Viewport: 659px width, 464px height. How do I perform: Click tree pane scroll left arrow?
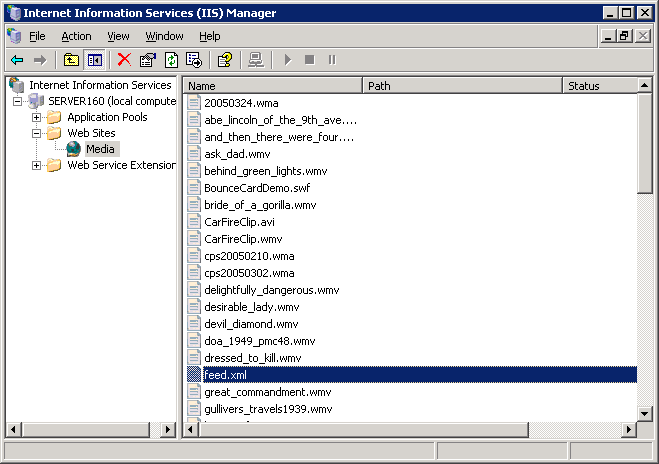coord(13,430)
